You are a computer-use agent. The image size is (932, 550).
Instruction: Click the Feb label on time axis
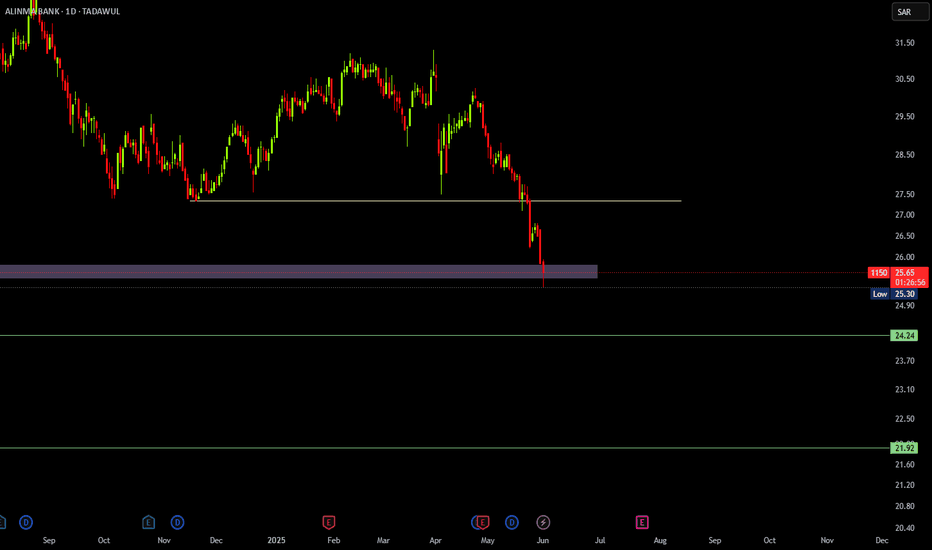333,540
